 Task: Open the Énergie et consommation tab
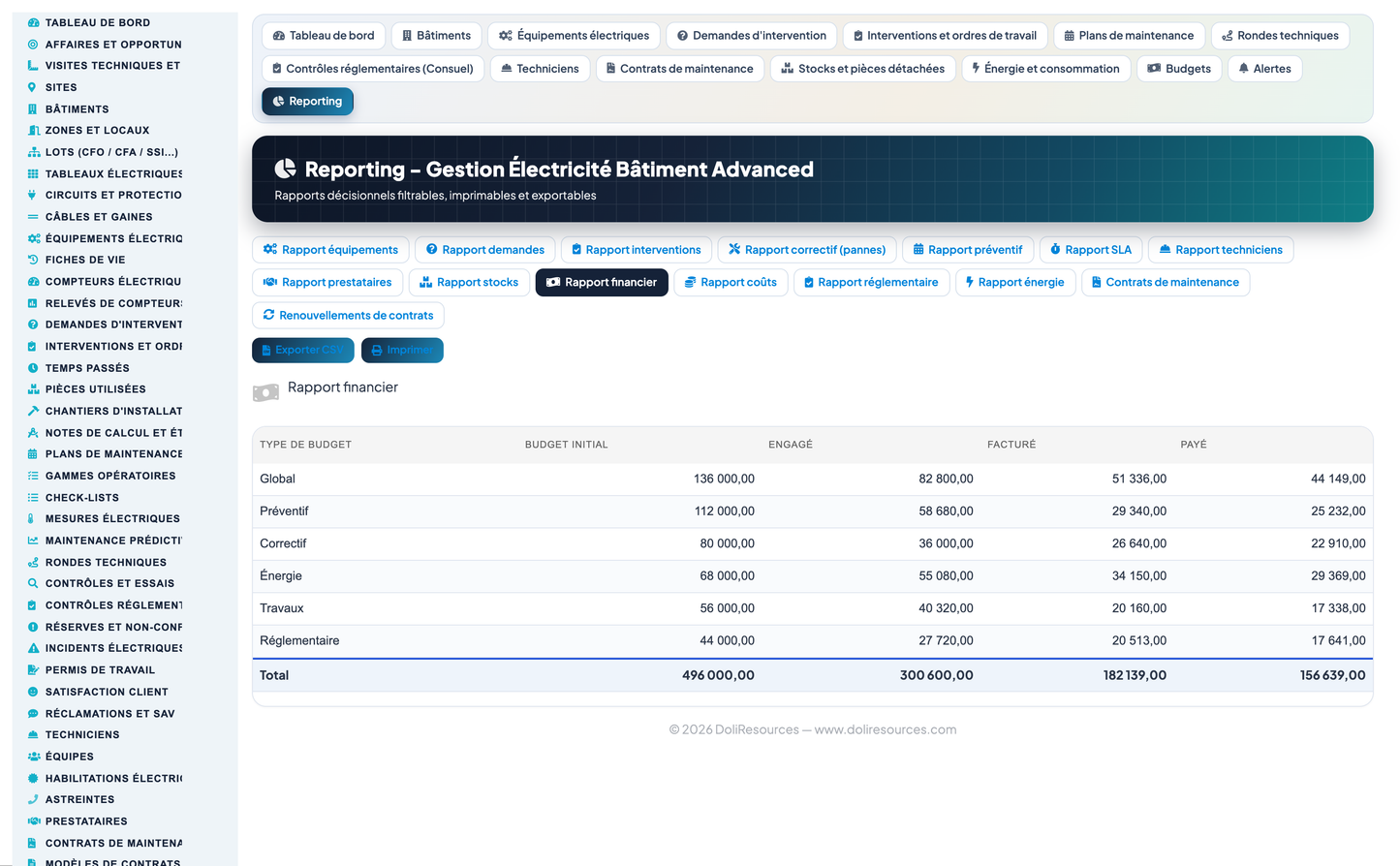click(x=1045, y=69)
